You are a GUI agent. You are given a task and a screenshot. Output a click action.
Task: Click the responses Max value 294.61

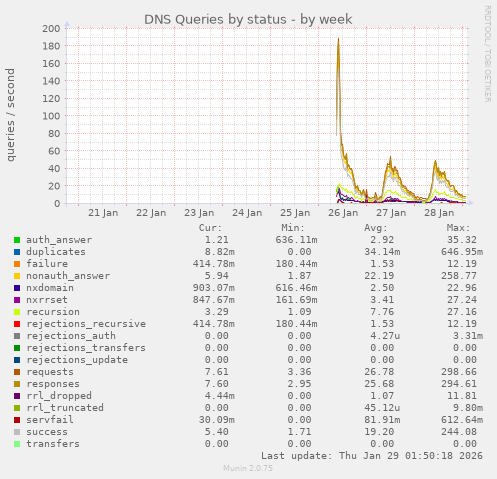(x=459, y=384)
